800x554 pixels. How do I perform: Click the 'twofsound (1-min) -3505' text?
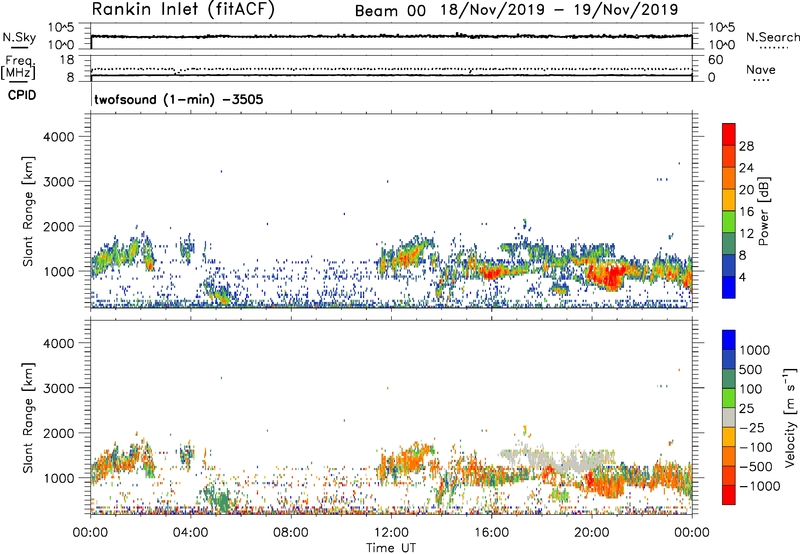[179, 99]
